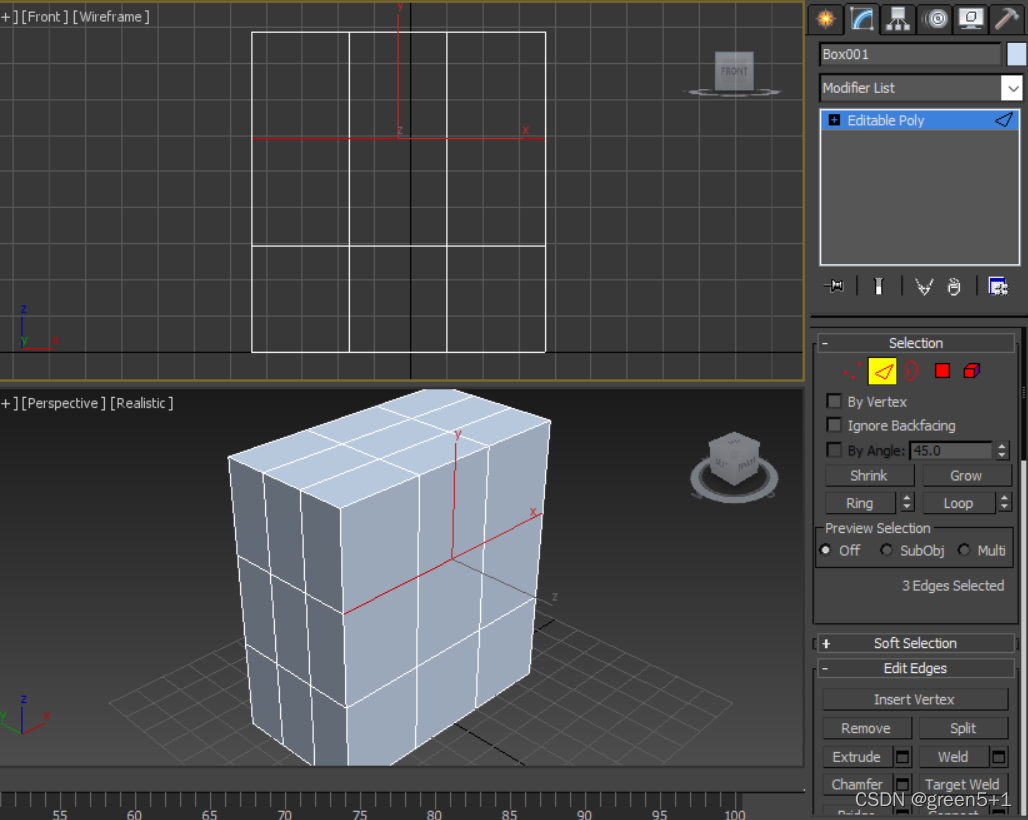1028x820 pixels.
Task: Expand the Soft Selection rollout
Action: 916,644
